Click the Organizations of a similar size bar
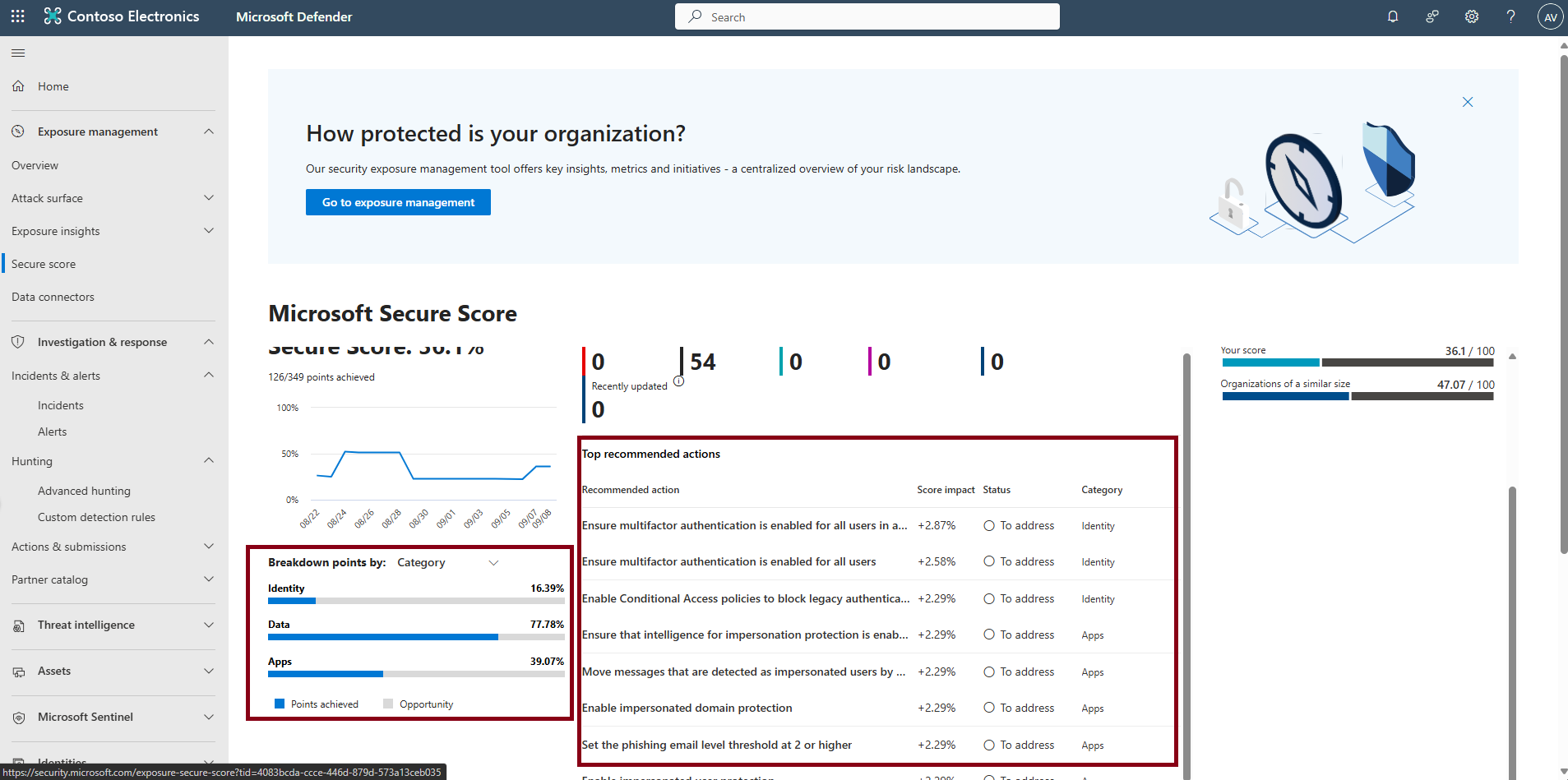 pos(1358,396)
